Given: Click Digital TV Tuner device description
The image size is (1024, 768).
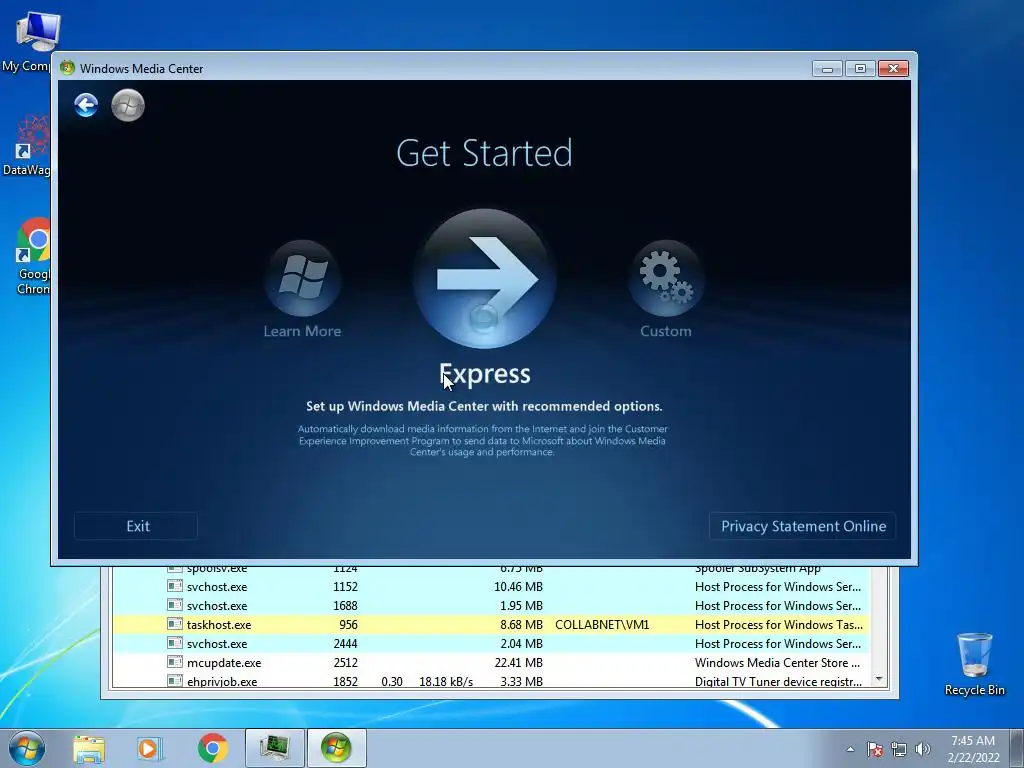Looking at the screenshot, I should click(778, 682).
